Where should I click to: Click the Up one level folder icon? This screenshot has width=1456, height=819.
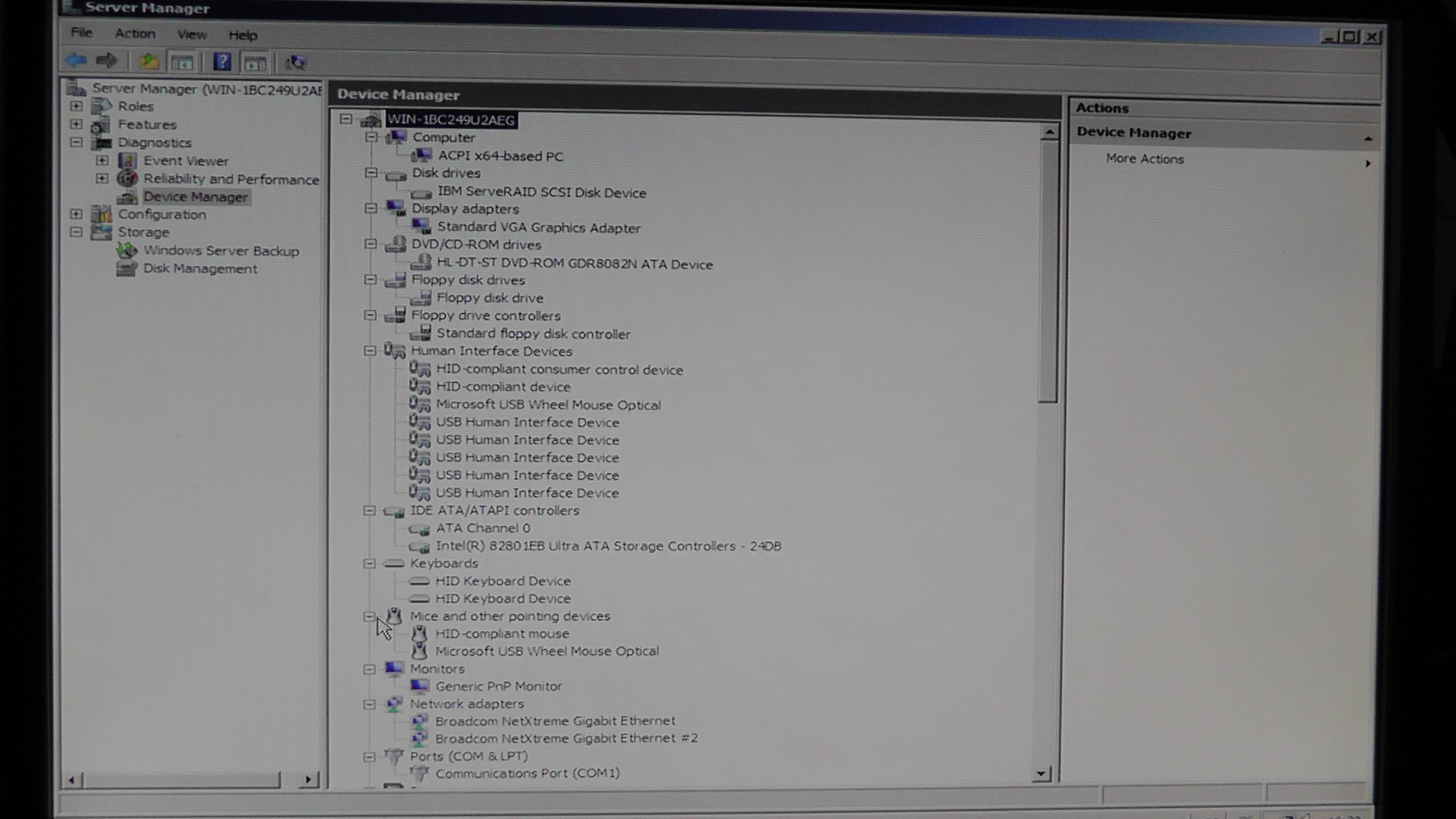click(x=149, y=62)
